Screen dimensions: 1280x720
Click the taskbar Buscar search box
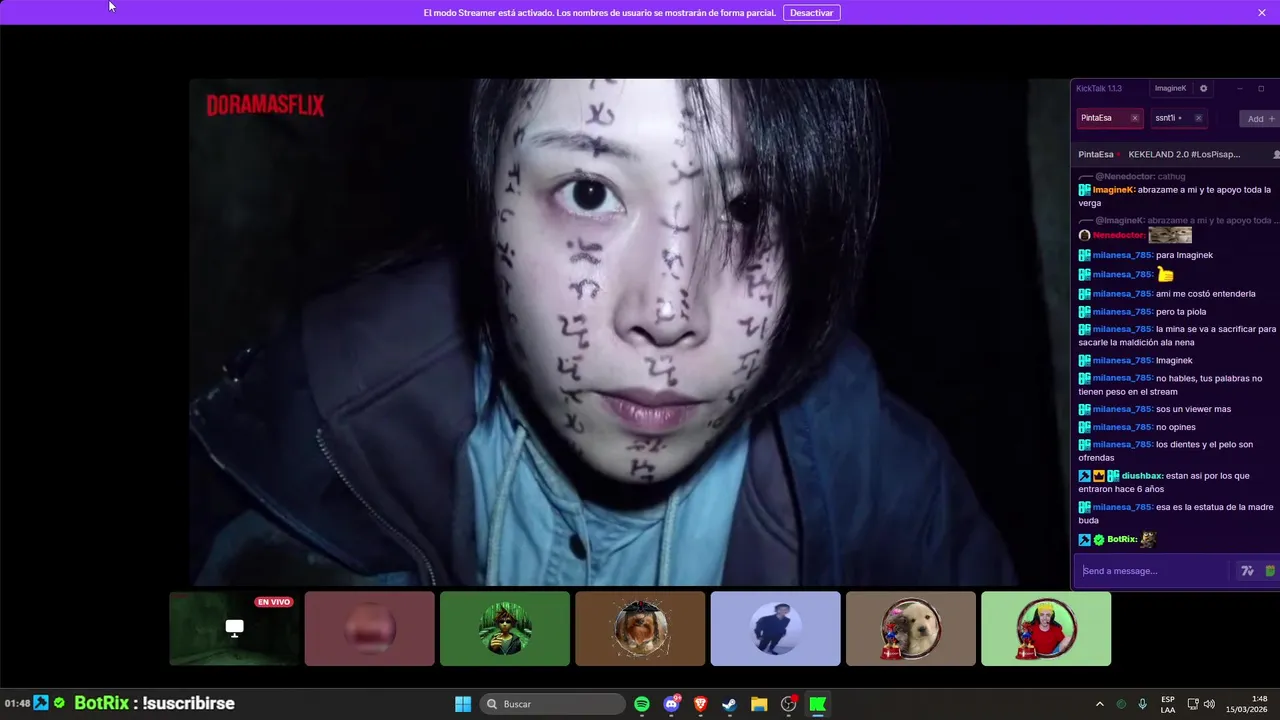tap(552, 704)
